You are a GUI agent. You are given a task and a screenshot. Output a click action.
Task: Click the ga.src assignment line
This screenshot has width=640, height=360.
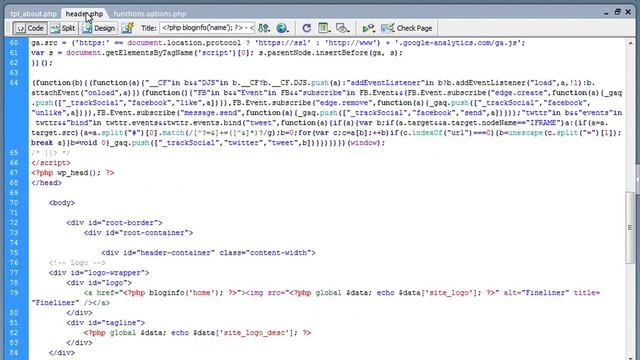pyautogui.click(x=278, y=43)
